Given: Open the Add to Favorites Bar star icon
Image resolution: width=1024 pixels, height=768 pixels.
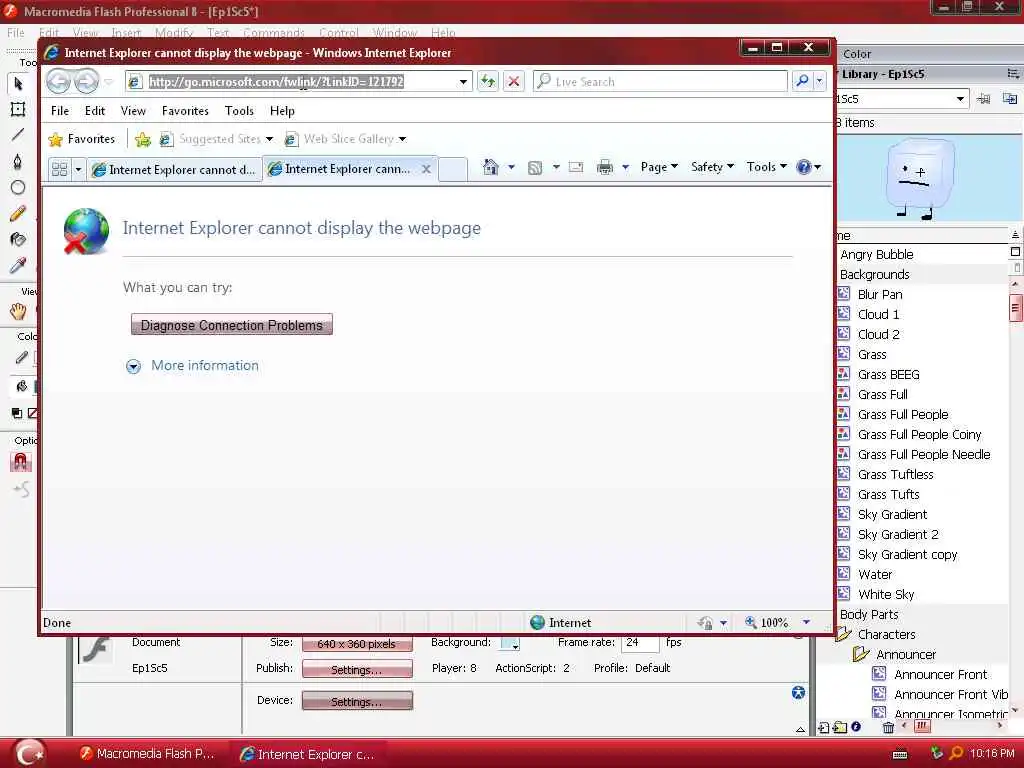Looking at the screenshot, I should tap(142, 139).
